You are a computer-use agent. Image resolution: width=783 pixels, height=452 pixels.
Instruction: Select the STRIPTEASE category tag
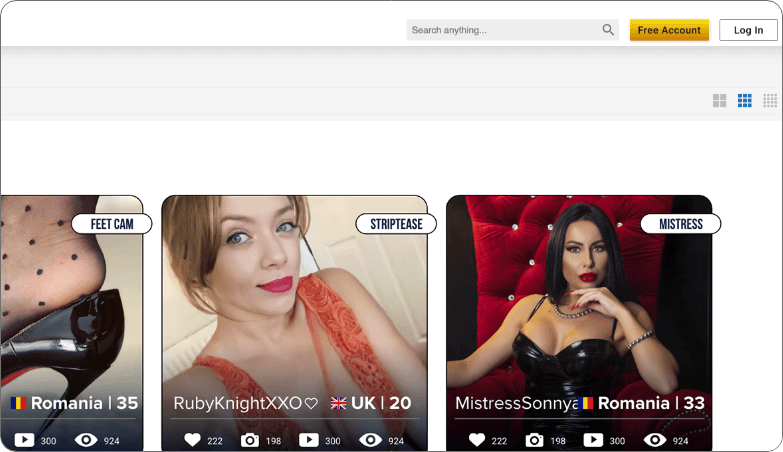pos(396,224)
